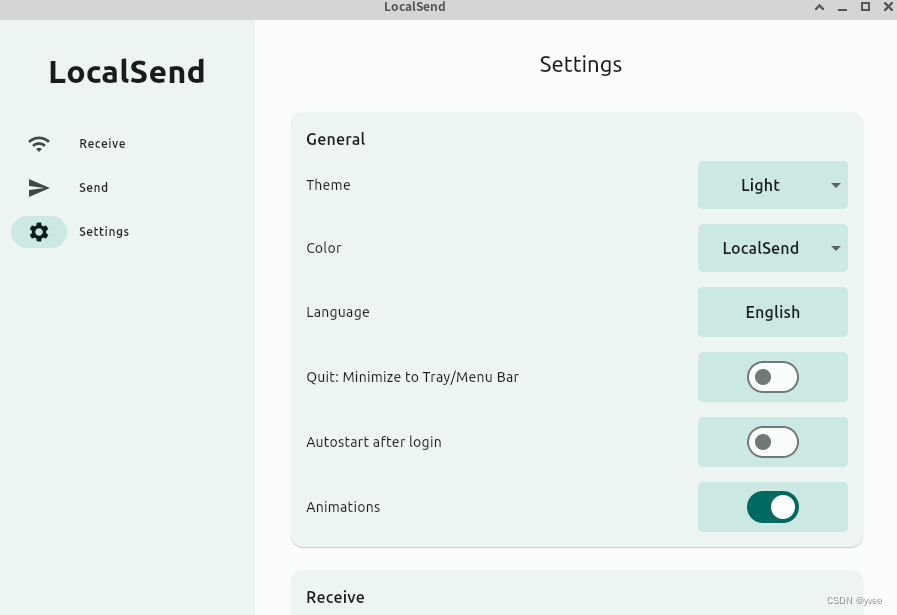Screen dimensions: 897x615
Task: Click the Color setting label
Action: (324, 248)
